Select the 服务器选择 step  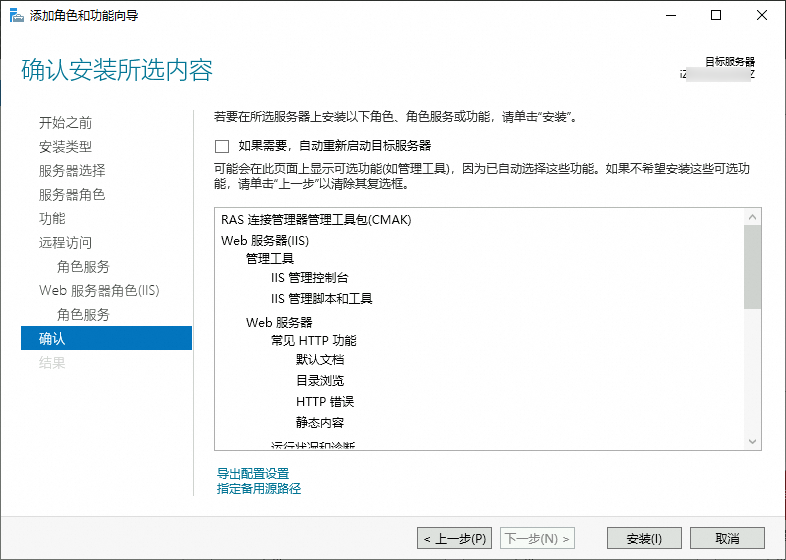point(72,171)
